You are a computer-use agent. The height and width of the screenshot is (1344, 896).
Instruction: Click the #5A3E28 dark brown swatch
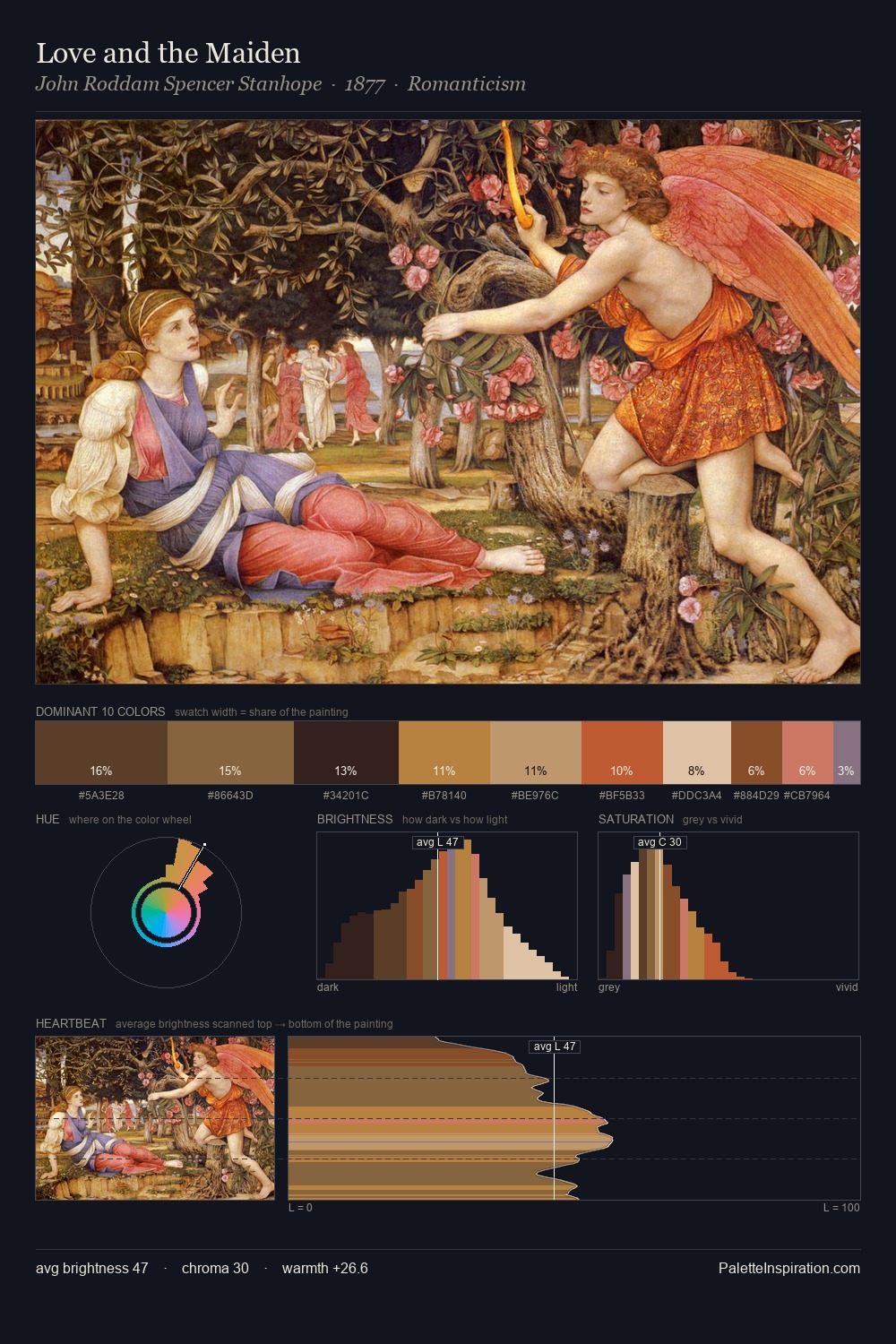click(x=101, y=753)
